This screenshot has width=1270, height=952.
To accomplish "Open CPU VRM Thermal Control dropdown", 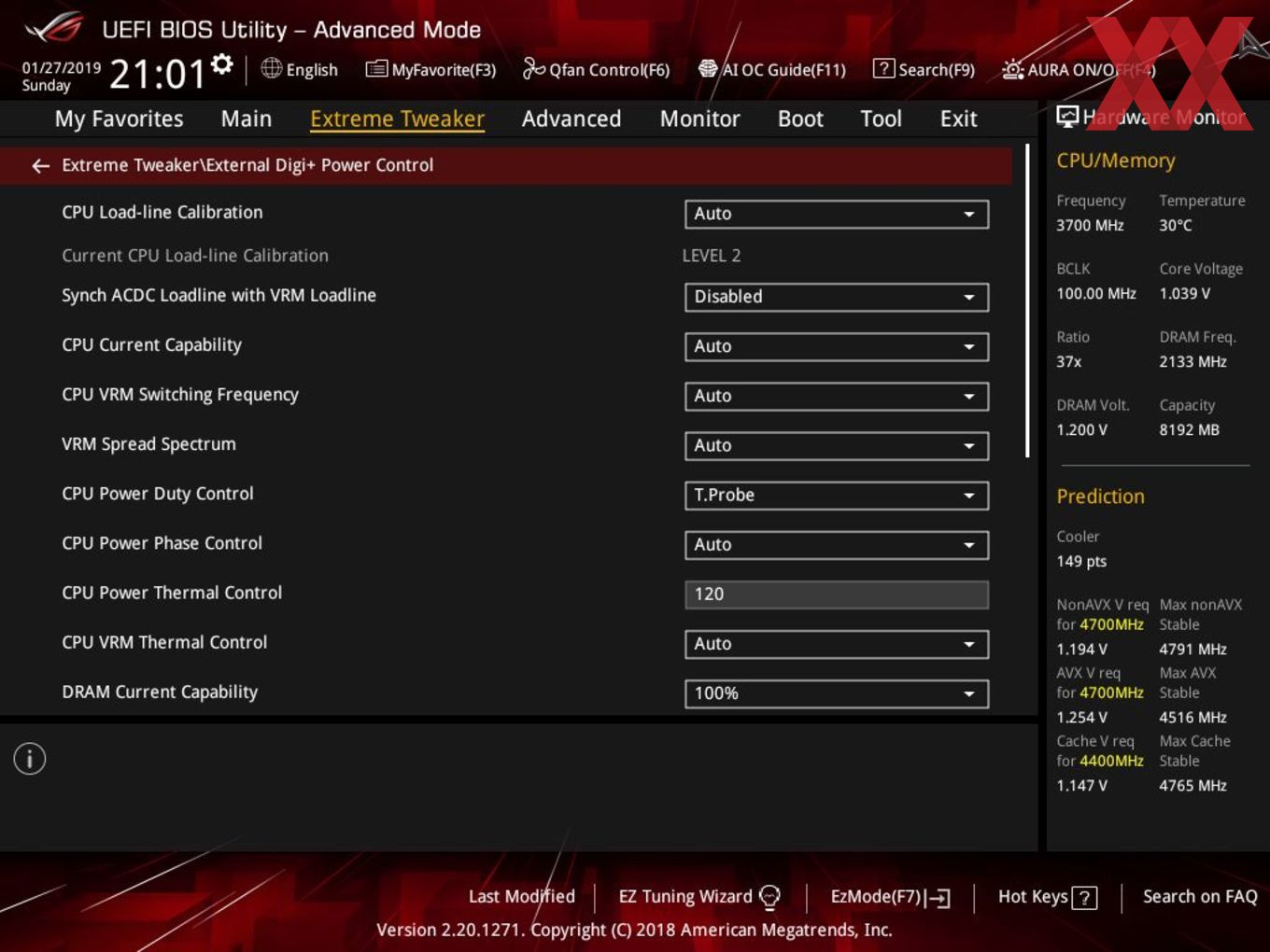I will point(837,643).
